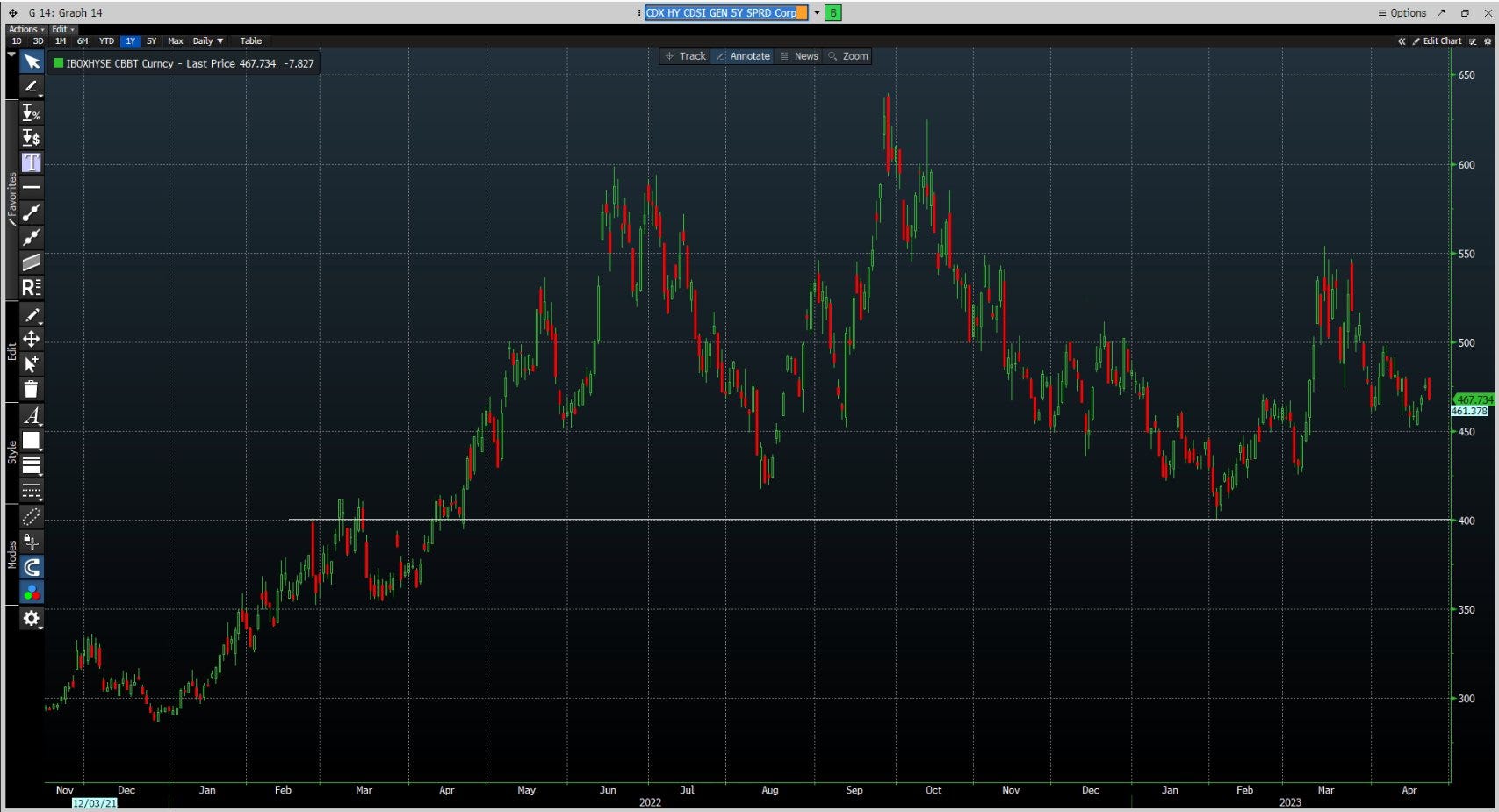The height and width of the screenshot is (812, 1499).
Task: Click the trash delete annotation icon
Action: tap(31, 389)
